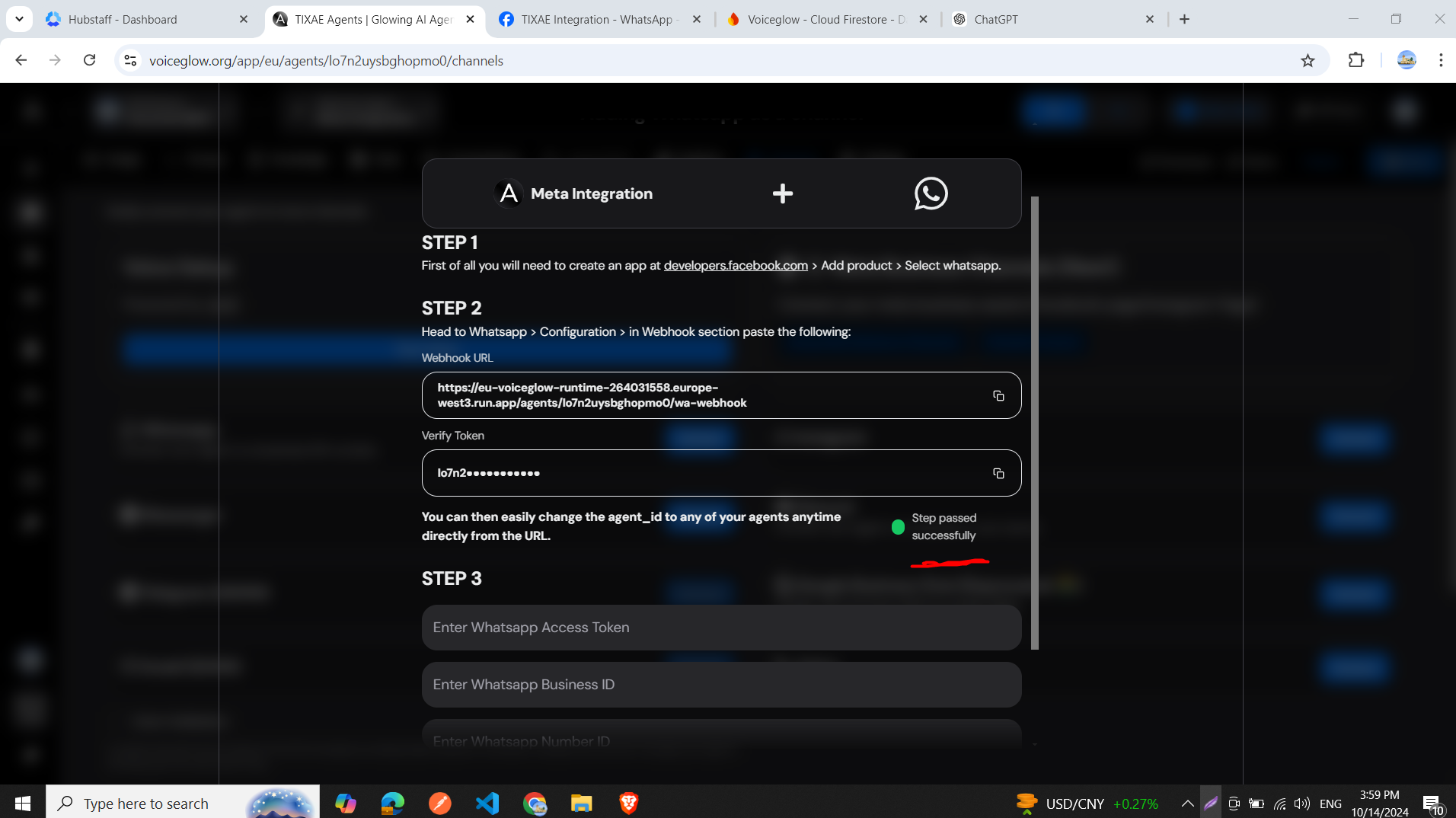Reload the page with the refresh icon

[x=89, y=60]
